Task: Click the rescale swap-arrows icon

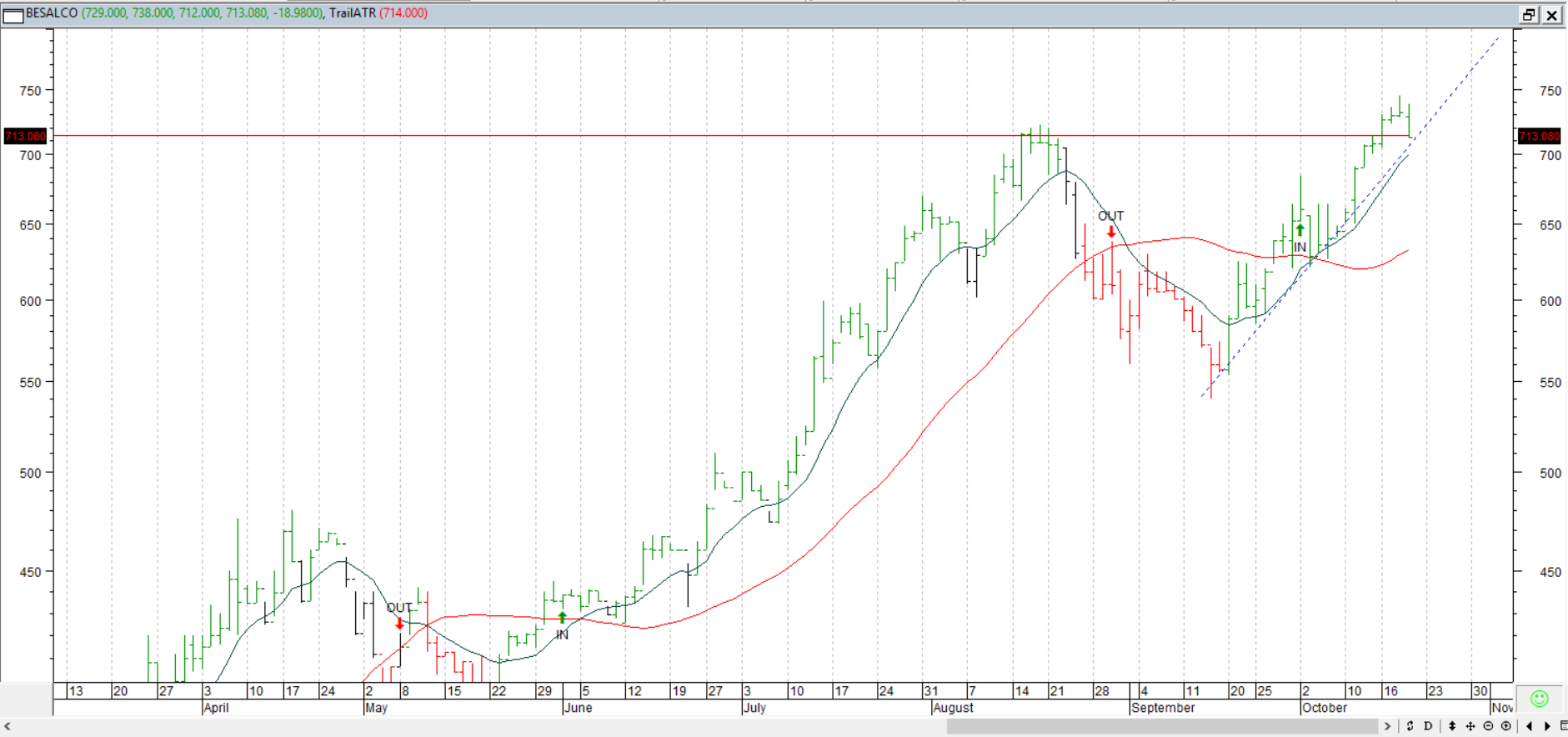Action: [1410, 726]
